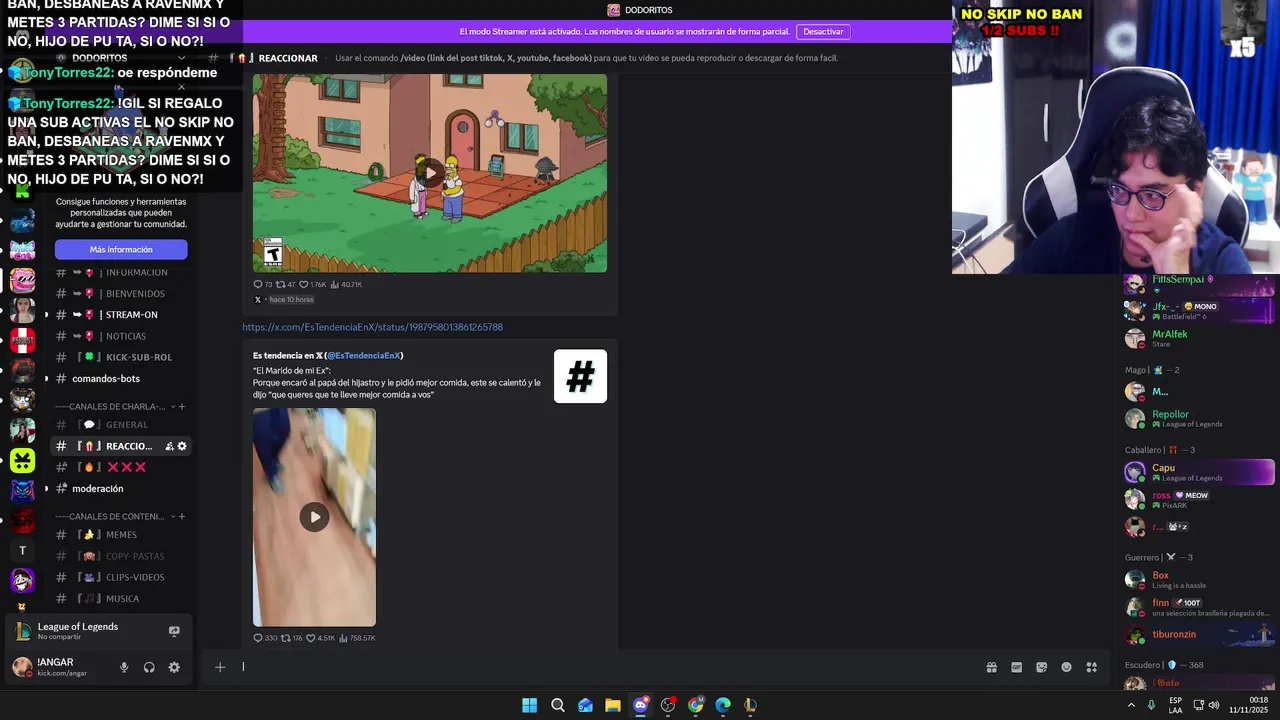Image resolution: width=1280 pixels, height=720 pixels.
Task: Open Google Chrome from the taskbar
Action: click(696, 705)
